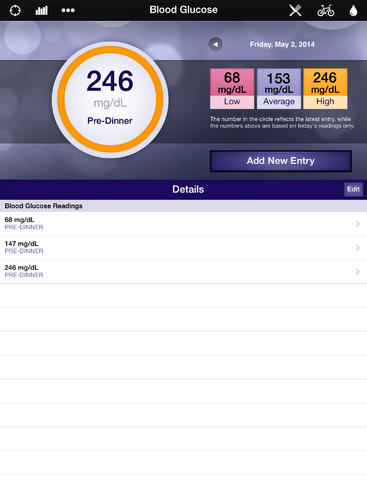Tap the large 246 Pre-Dinner circle gauge
This screenshot has width=367, height=480.
[x=110, y=100]
